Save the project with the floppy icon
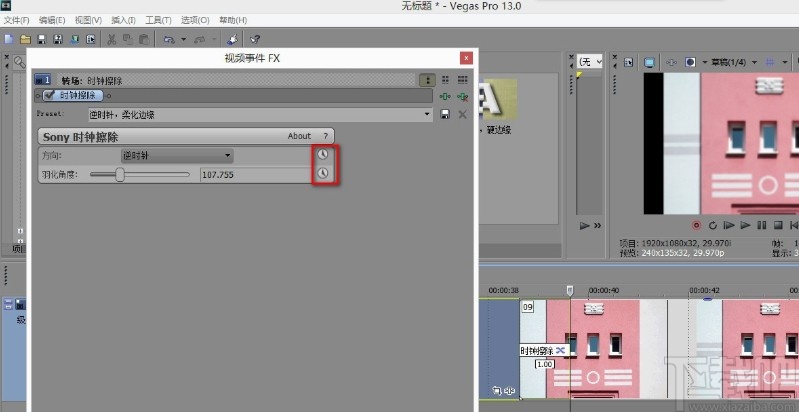The height and width of the screenshot is (412, 799). click(42, 39)
